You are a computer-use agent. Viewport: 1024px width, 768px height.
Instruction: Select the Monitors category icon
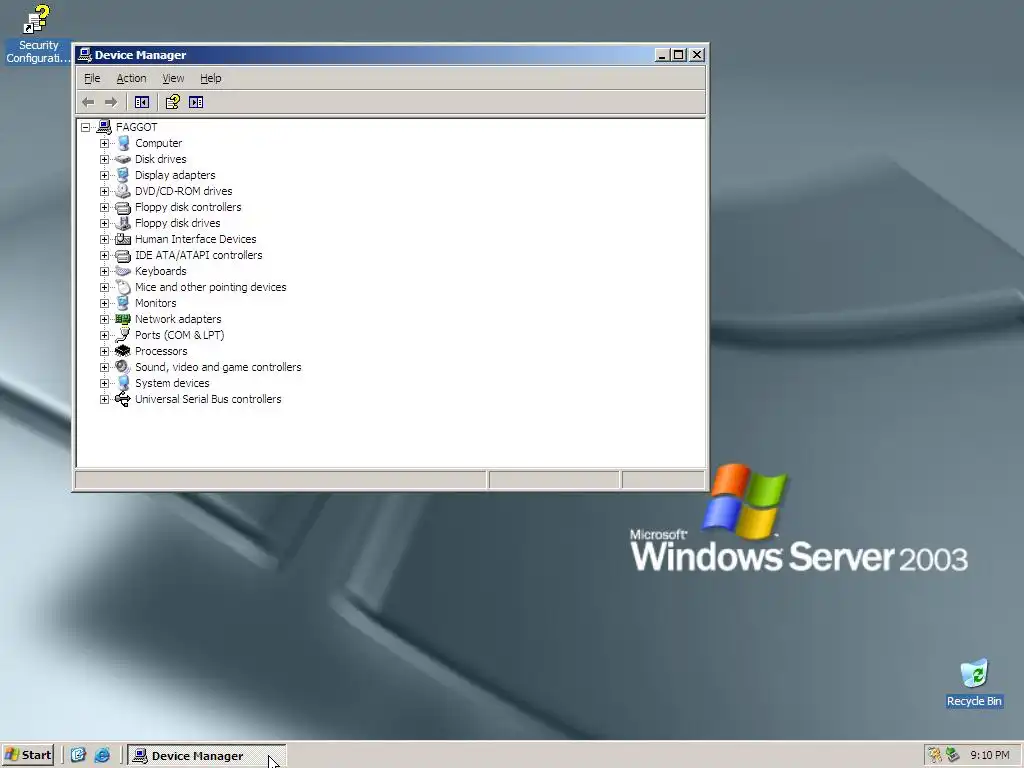123,303
